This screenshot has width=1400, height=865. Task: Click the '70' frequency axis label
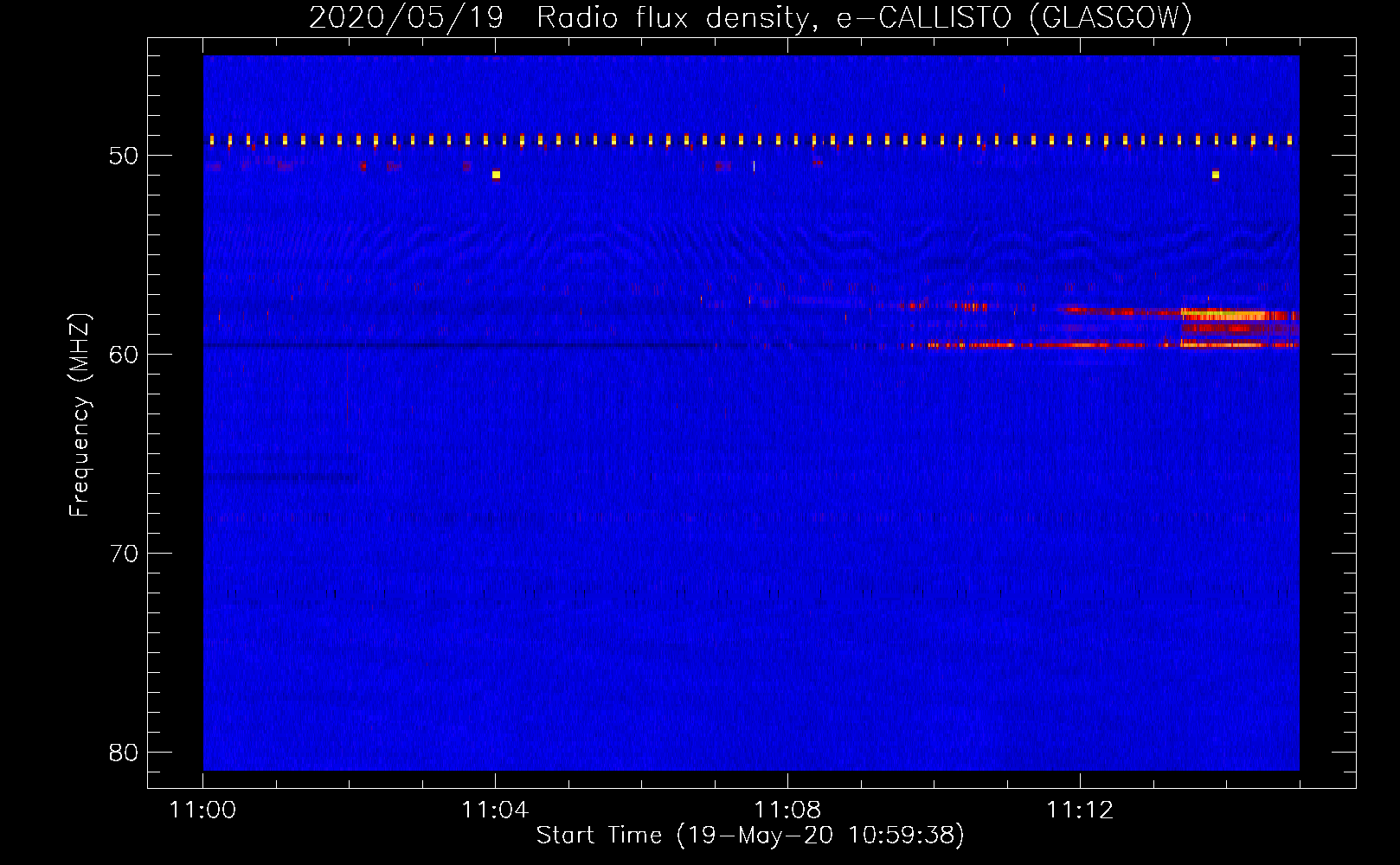pos(124,554)
